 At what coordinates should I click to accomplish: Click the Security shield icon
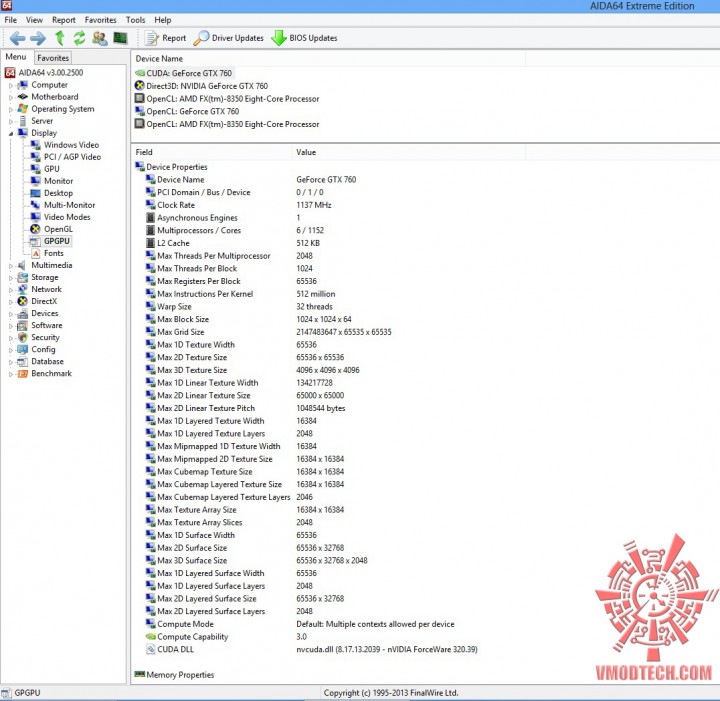click(x=22, y=337)
